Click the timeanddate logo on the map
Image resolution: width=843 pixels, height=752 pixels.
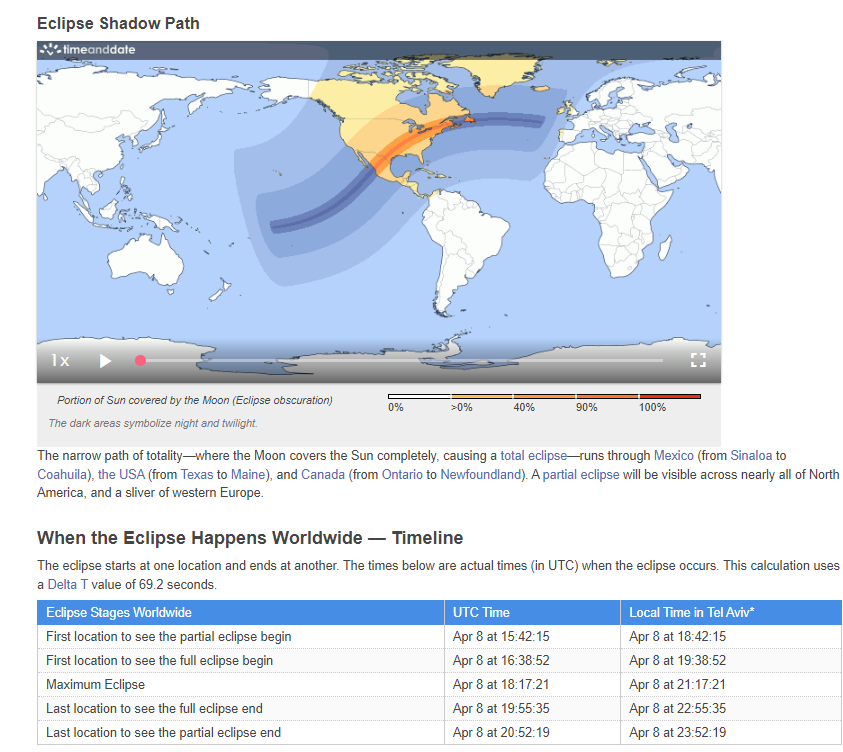[89, 49]
